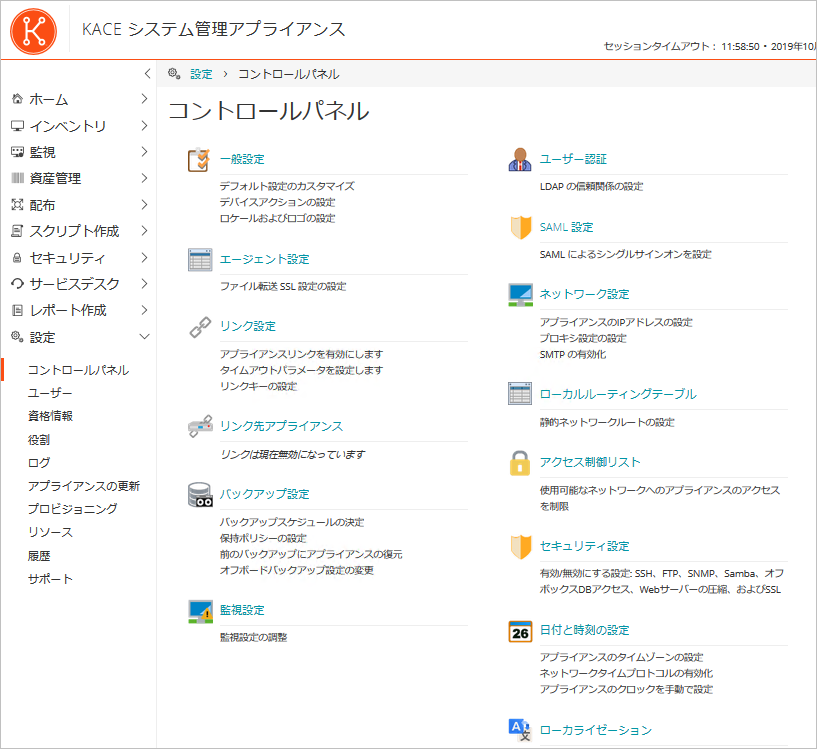Click the リンク先アプライアンス device icon
The image size is (817, 749).
point(200,426)
